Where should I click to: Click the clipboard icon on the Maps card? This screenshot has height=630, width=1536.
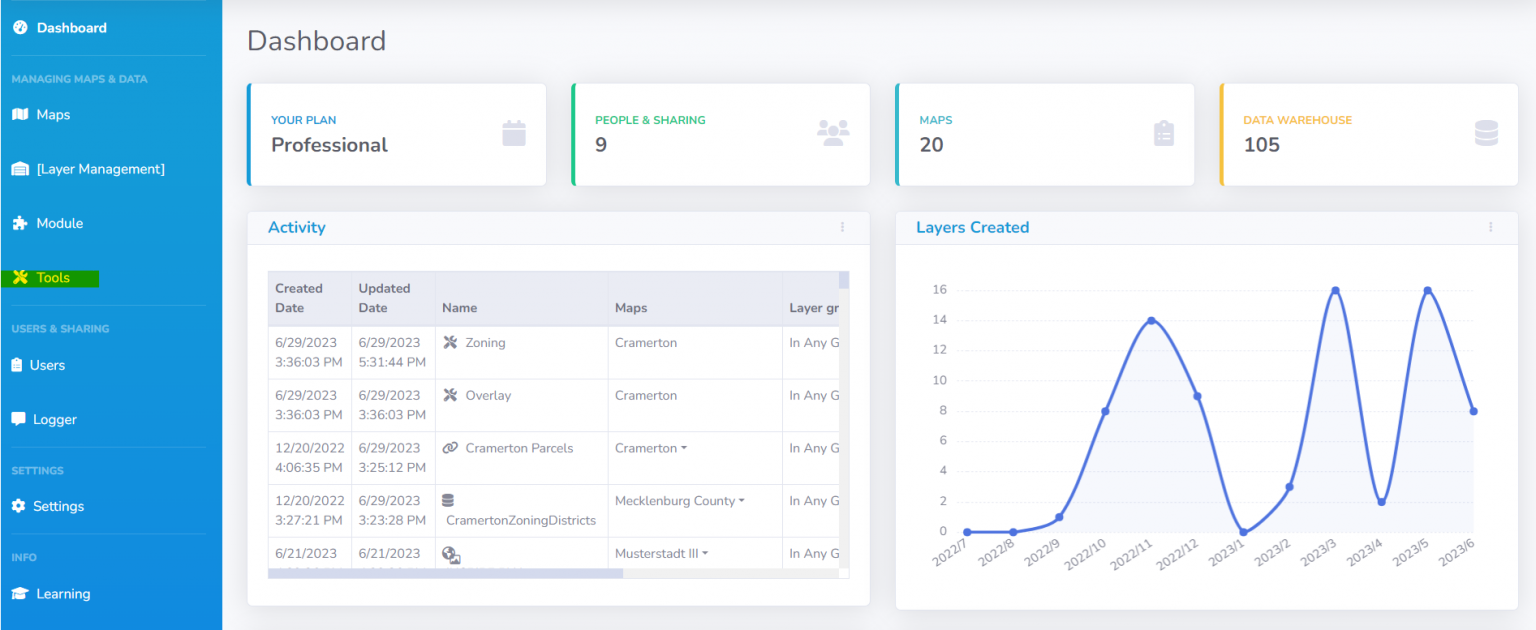click(1163, 131)
